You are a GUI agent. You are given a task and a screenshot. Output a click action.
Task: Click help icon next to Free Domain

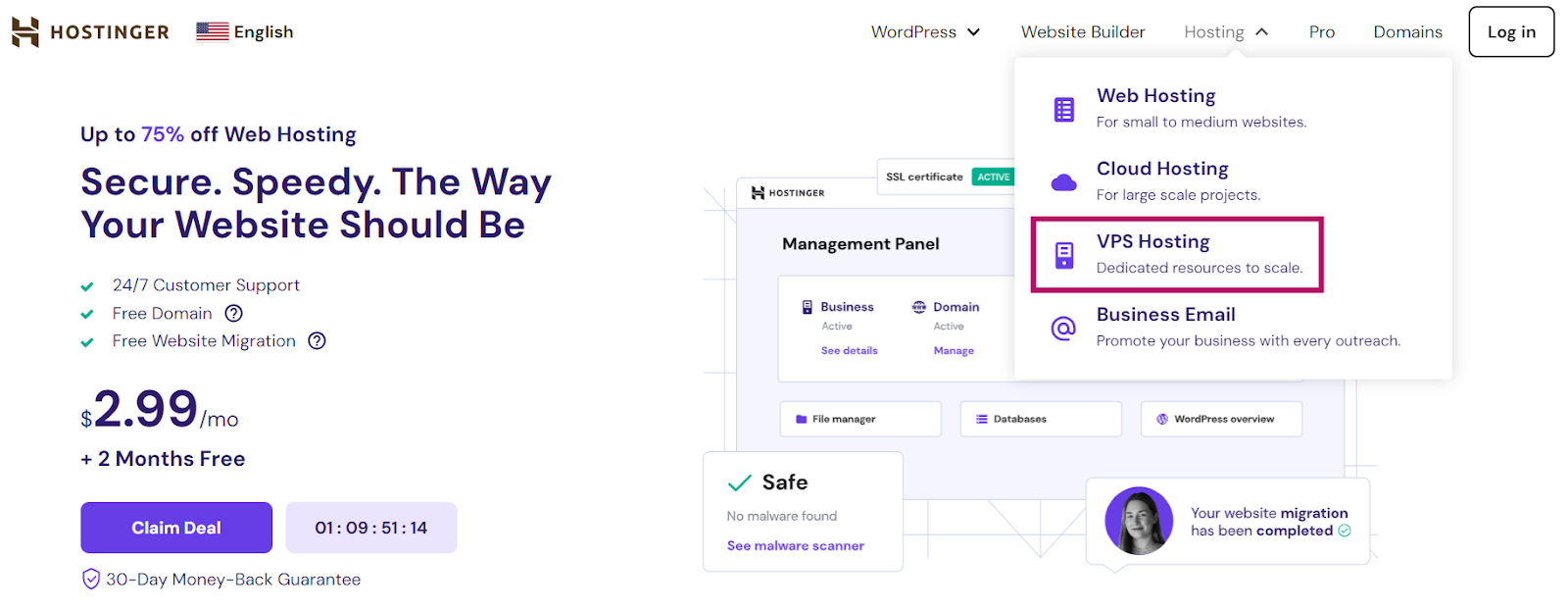pyautogui.click(x=233, y=314)
